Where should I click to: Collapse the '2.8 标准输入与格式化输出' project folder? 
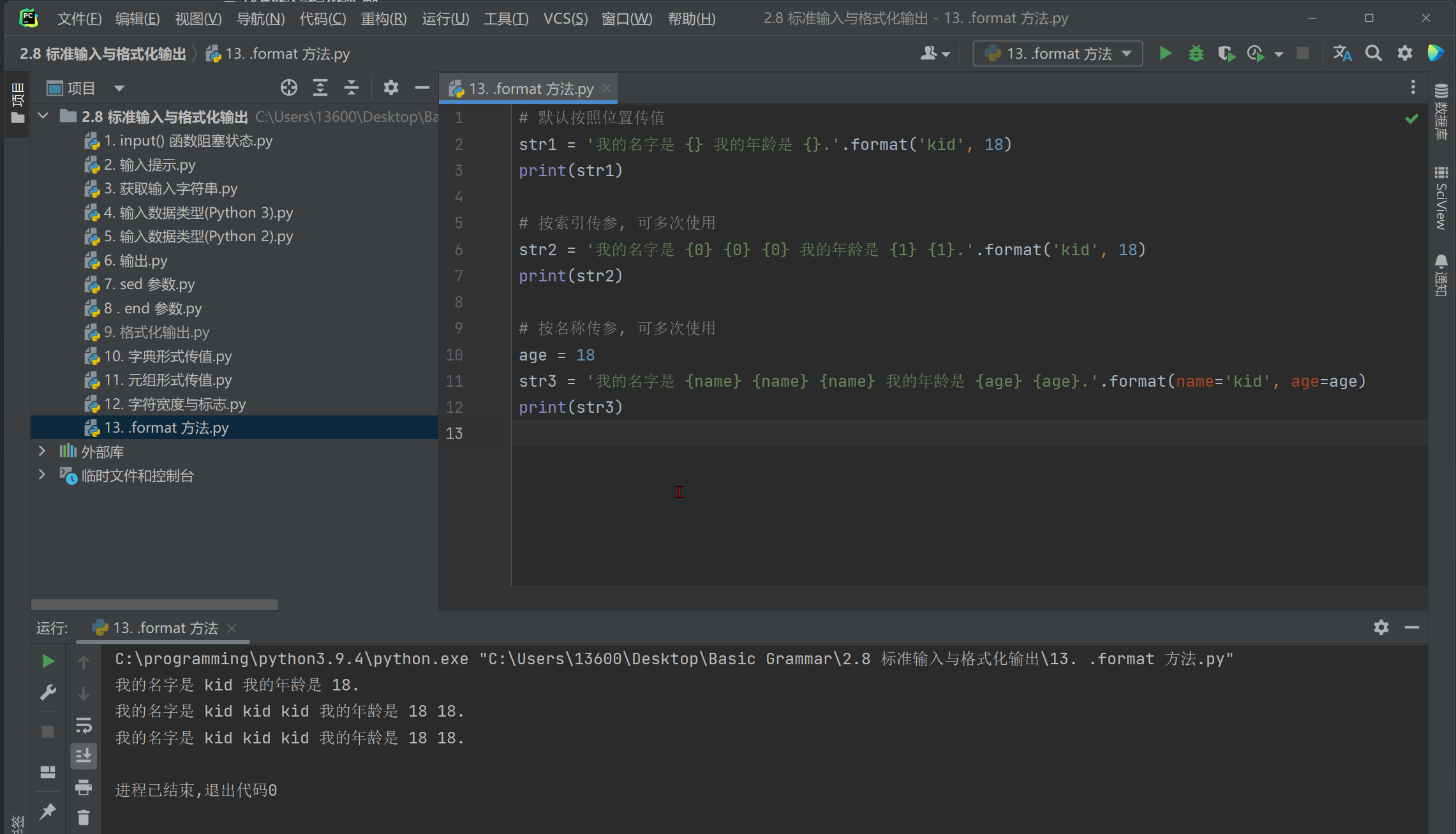coord(43,116)
